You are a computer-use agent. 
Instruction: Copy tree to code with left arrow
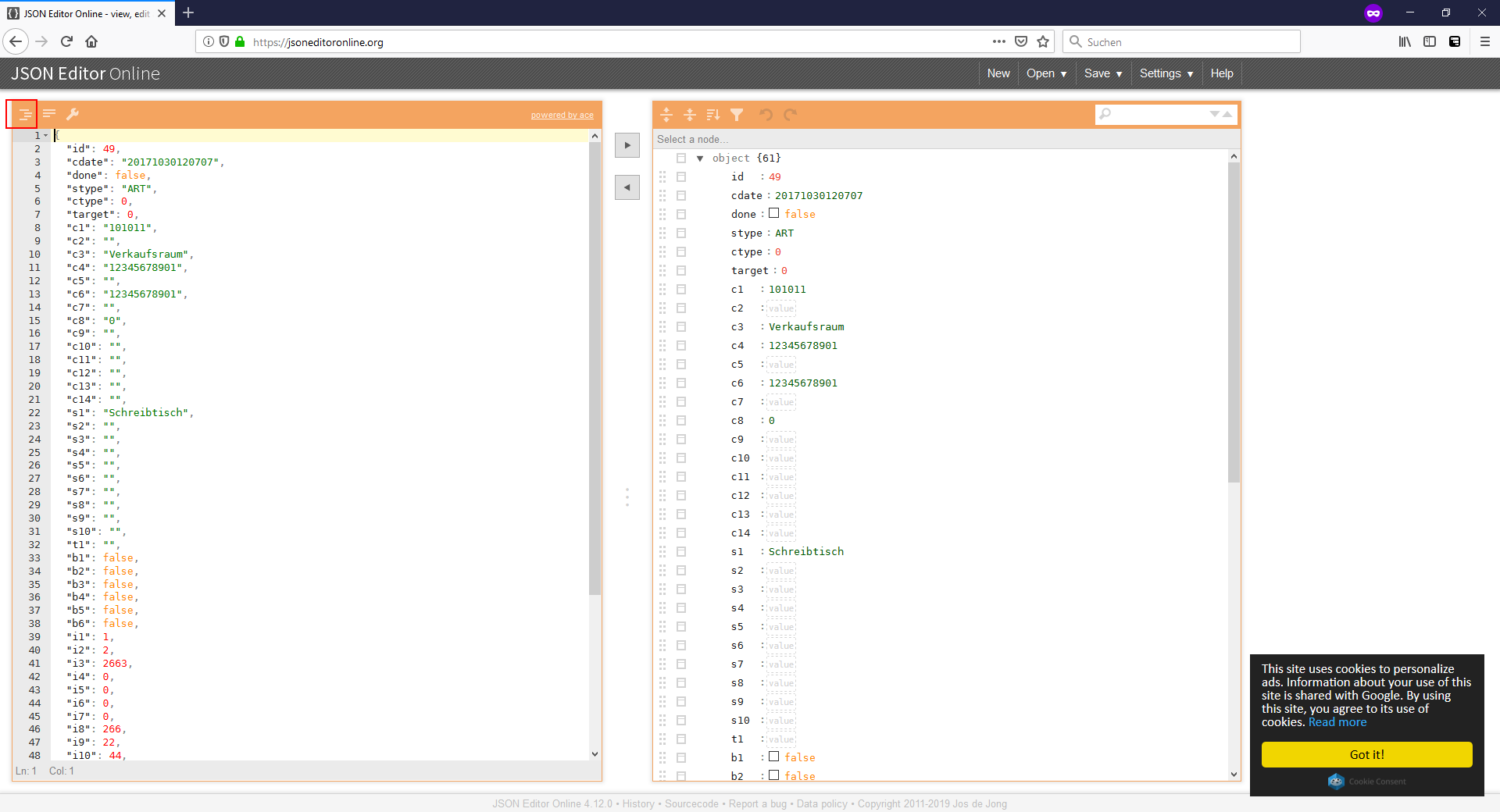(x=627, y=187)
